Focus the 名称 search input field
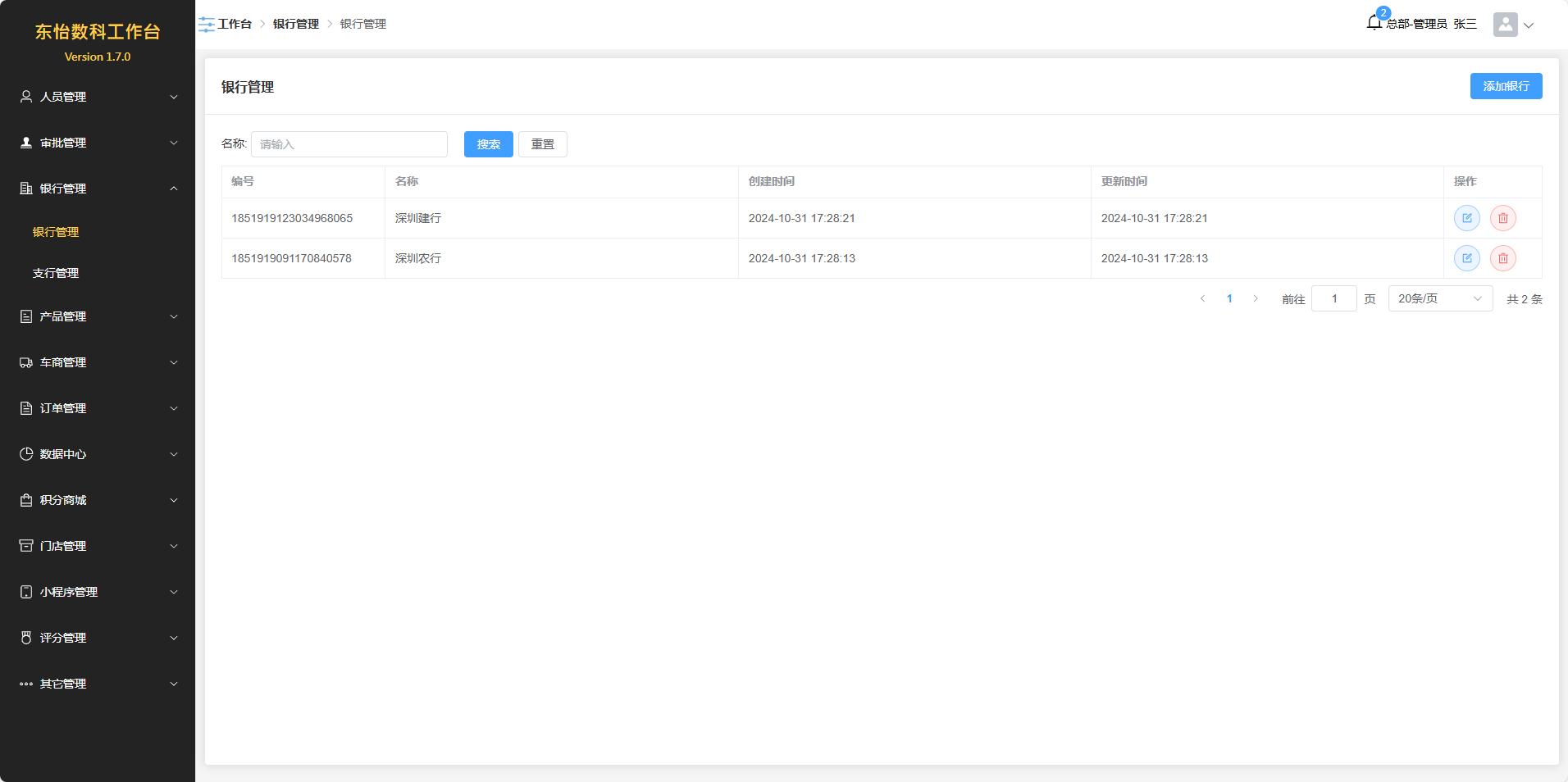 (x=349, y=144)
